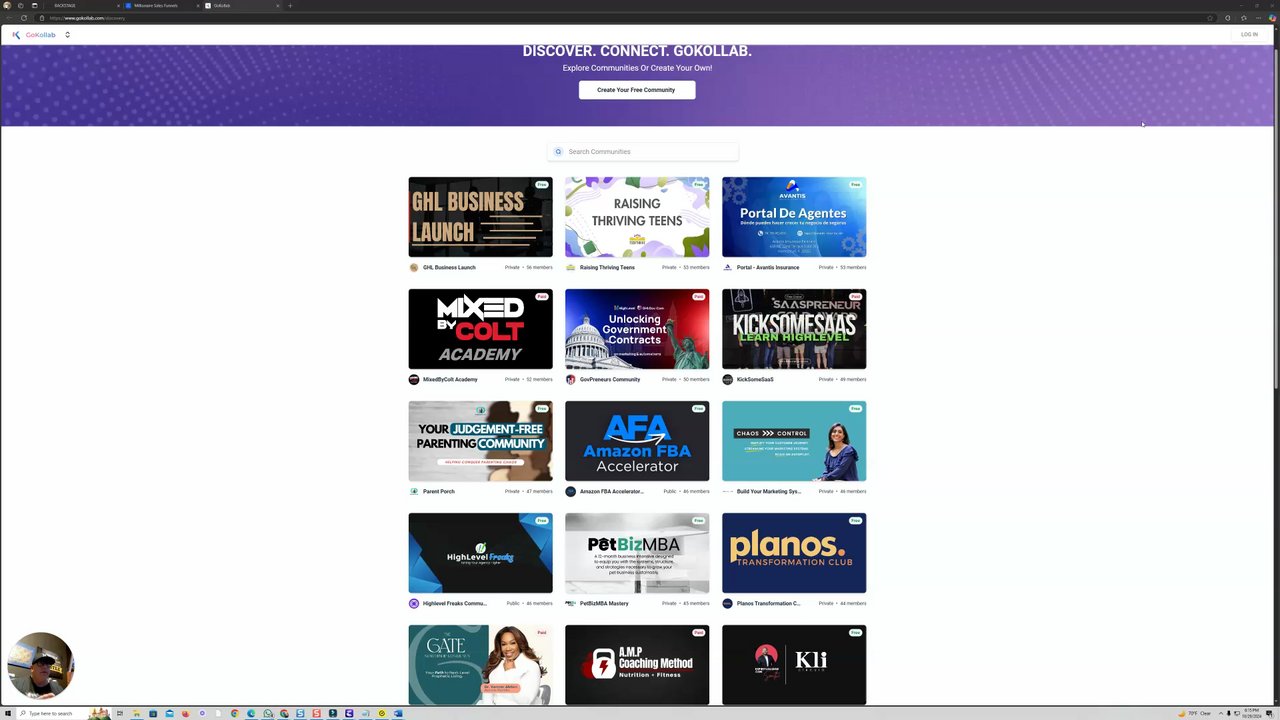Screen dimensions: 1280x720
Task: Click the search icon in the communities search bar
Action: coord(558,152)
